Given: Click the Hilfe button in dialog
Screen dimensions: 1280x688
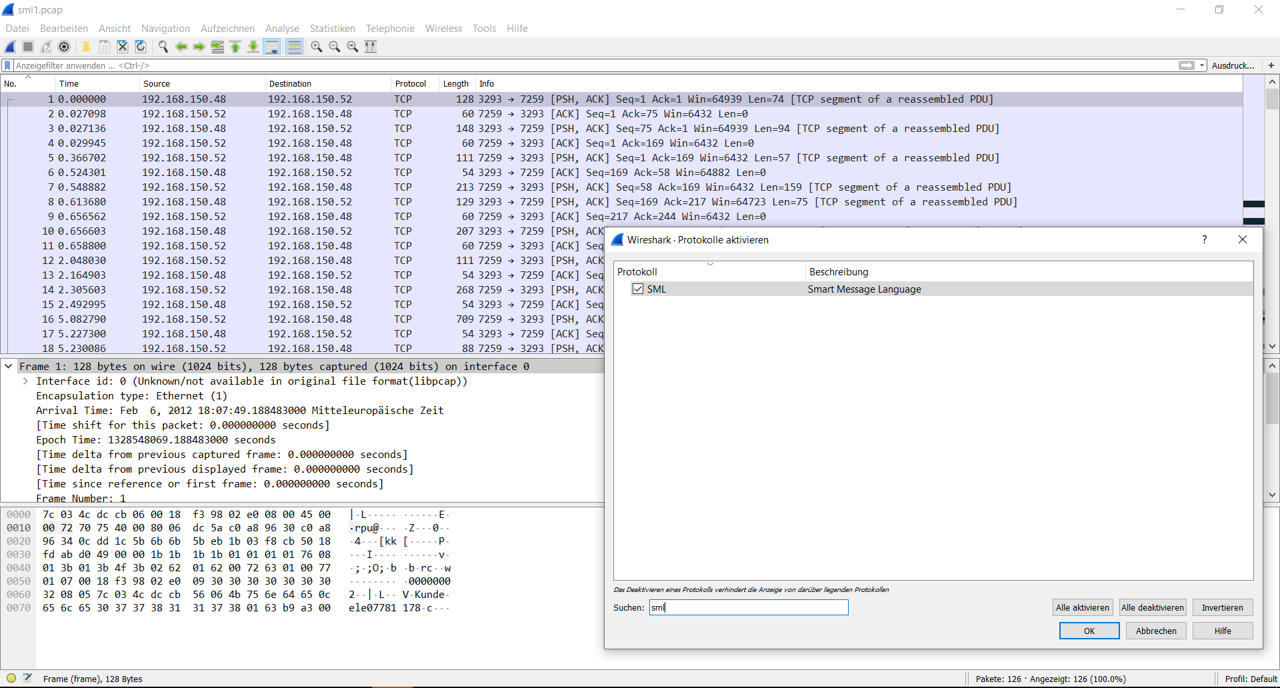Looking at the screenshot, I should coord(1222,631).
